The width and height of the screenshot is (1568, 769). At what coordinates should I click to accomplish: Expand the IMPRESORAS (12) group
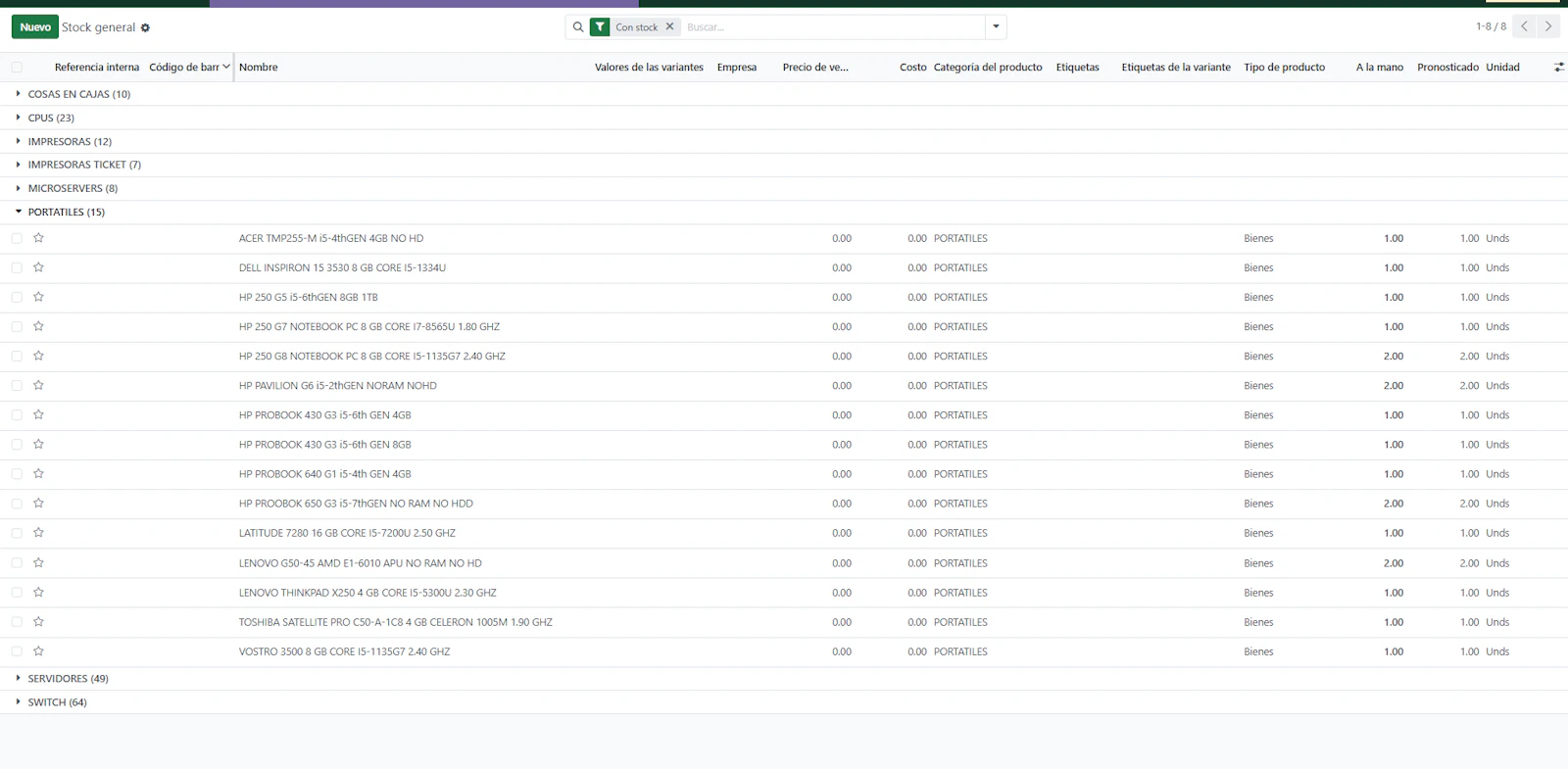tap(70, 141)
